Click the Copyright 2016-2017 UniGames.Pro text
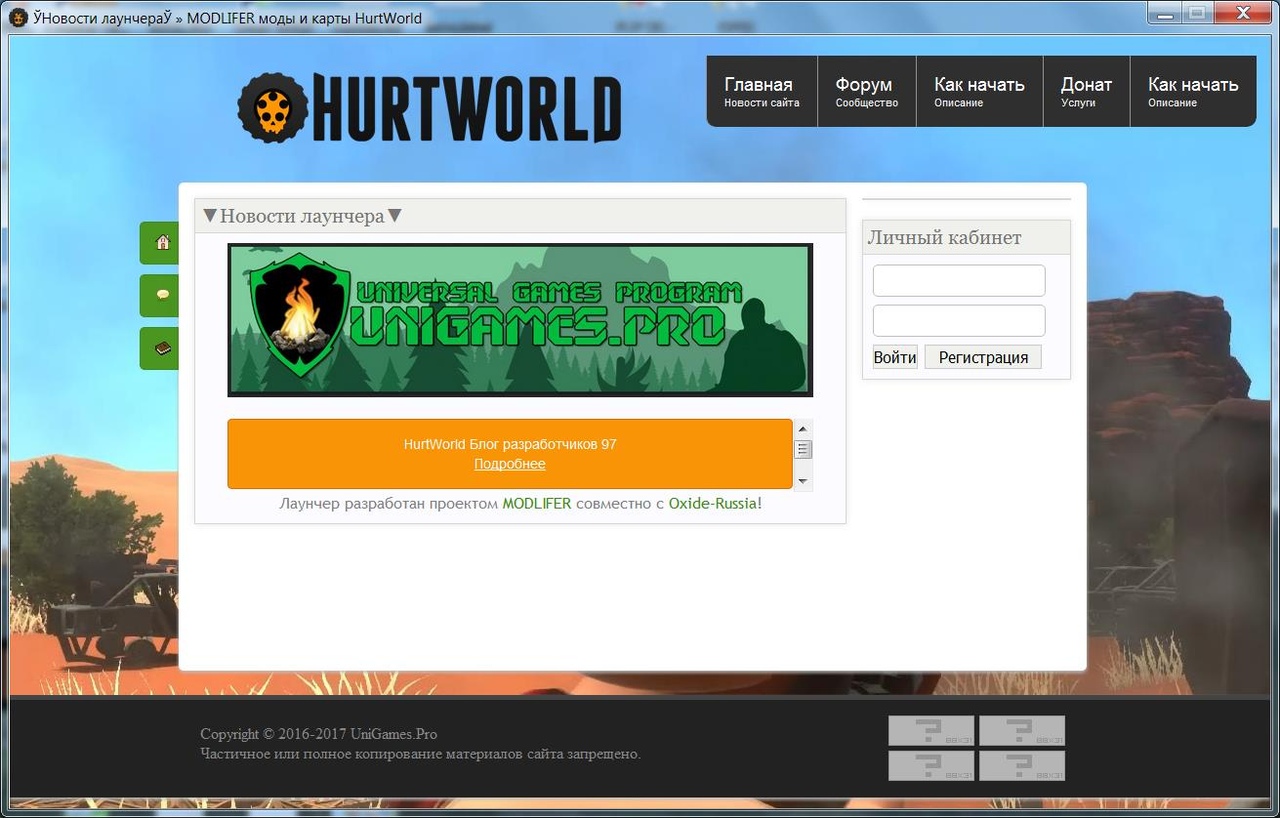The width and height of the screenshot is (1280, 818). pos(318,734)
